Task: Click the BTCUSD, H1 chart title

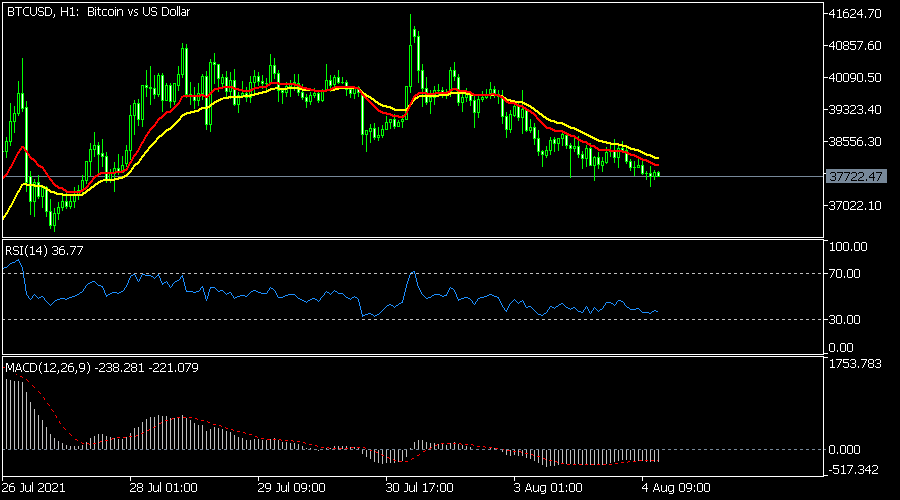Action: pyautogui.click(x=98, y=11)
